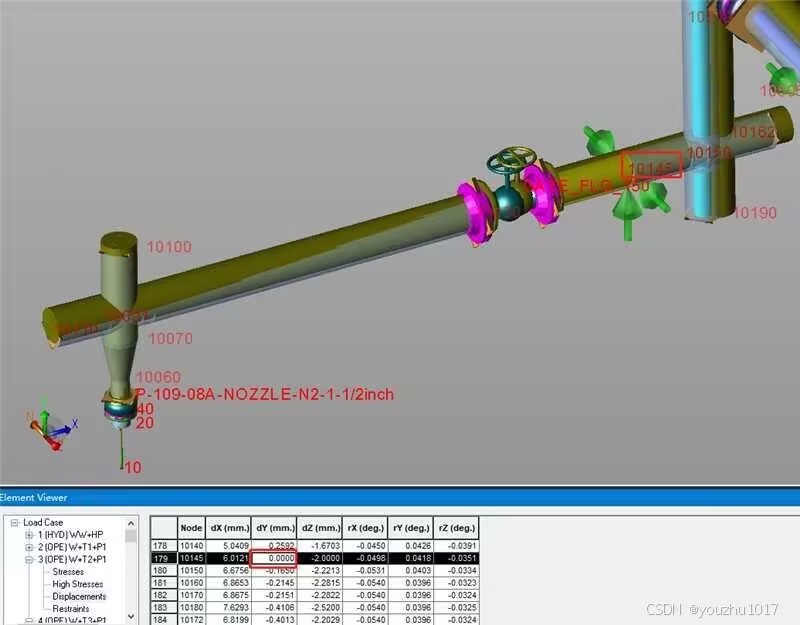The image size is (800, 625).
Task: Collapse the Load Case root node
Action: pos(15,522)
